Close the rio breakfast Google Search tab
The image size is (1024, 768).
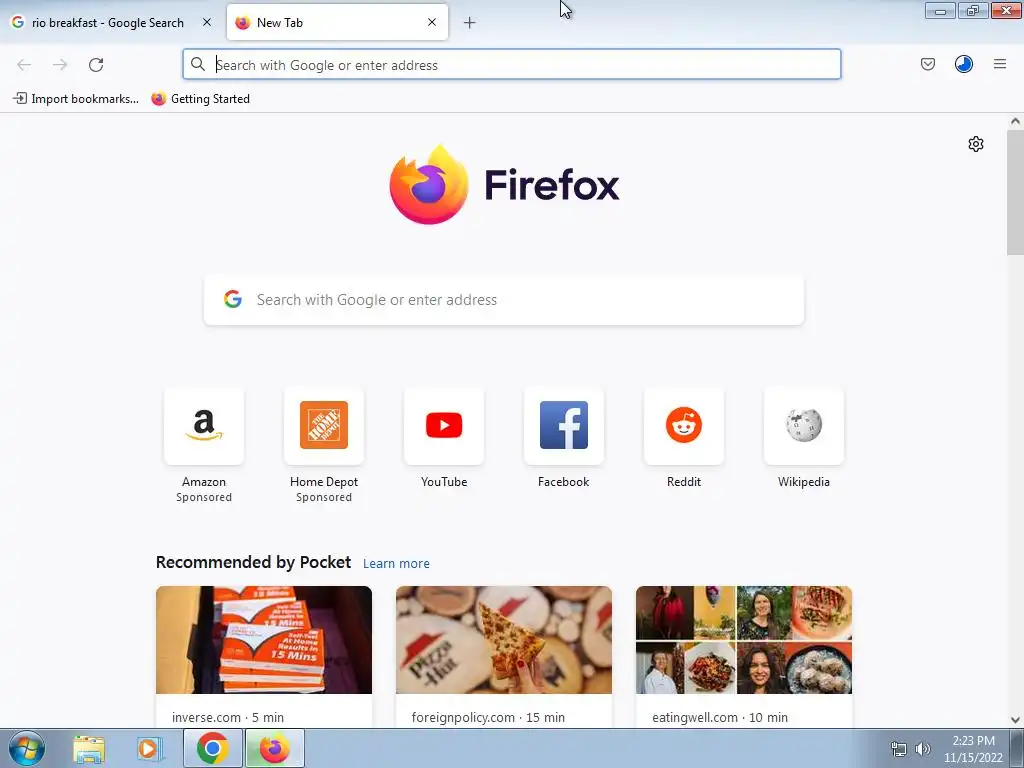[207, 22]
